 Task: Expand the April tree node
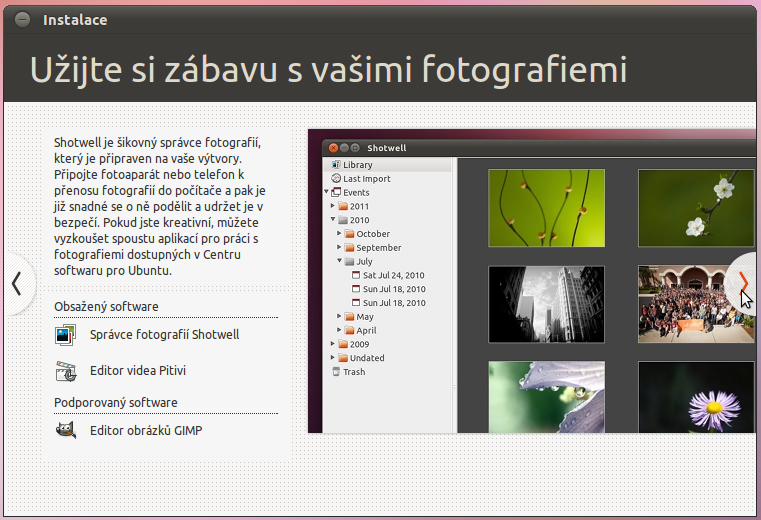pyautogui.click(x=339, y=330)
